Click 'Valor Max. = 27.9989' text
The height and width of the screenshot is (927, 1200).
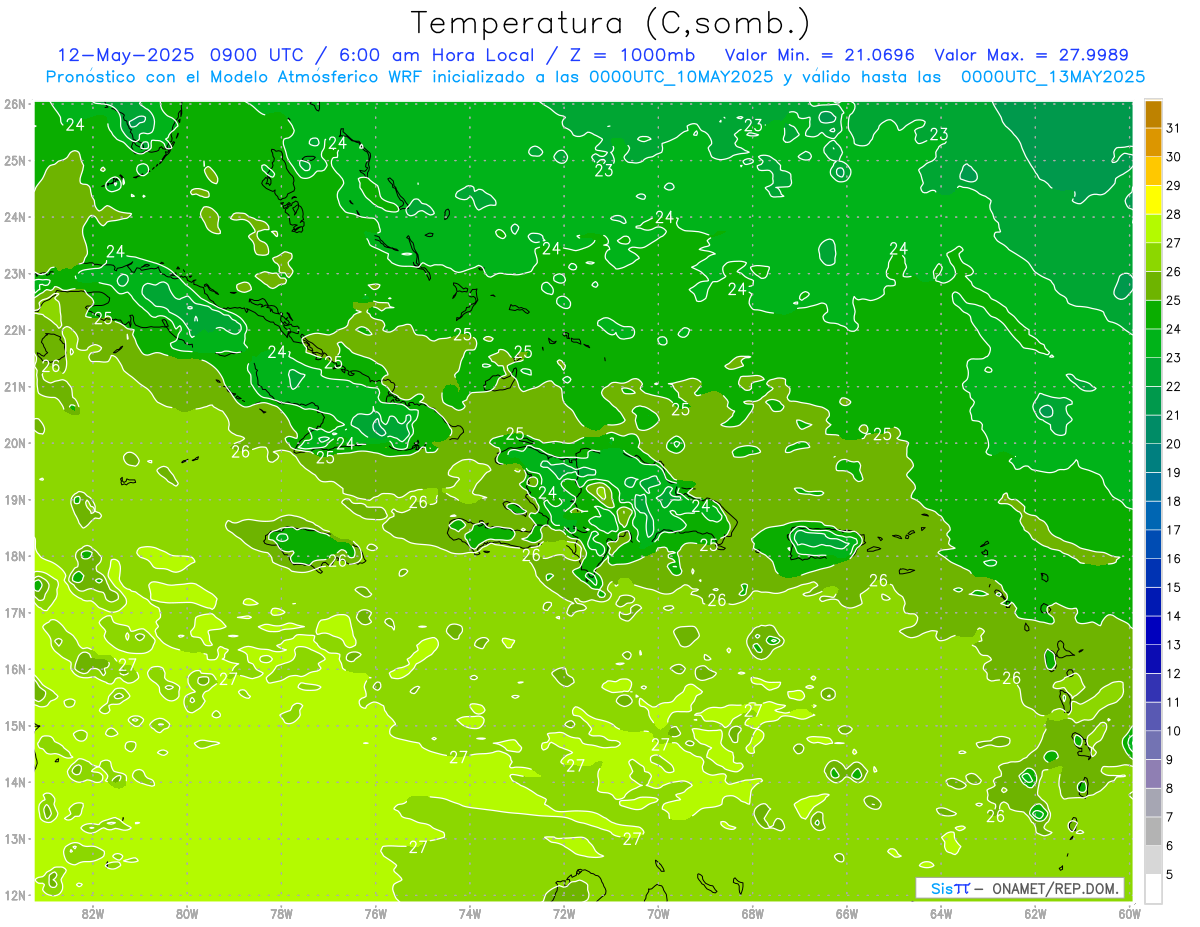click(x=1032, y=55)
